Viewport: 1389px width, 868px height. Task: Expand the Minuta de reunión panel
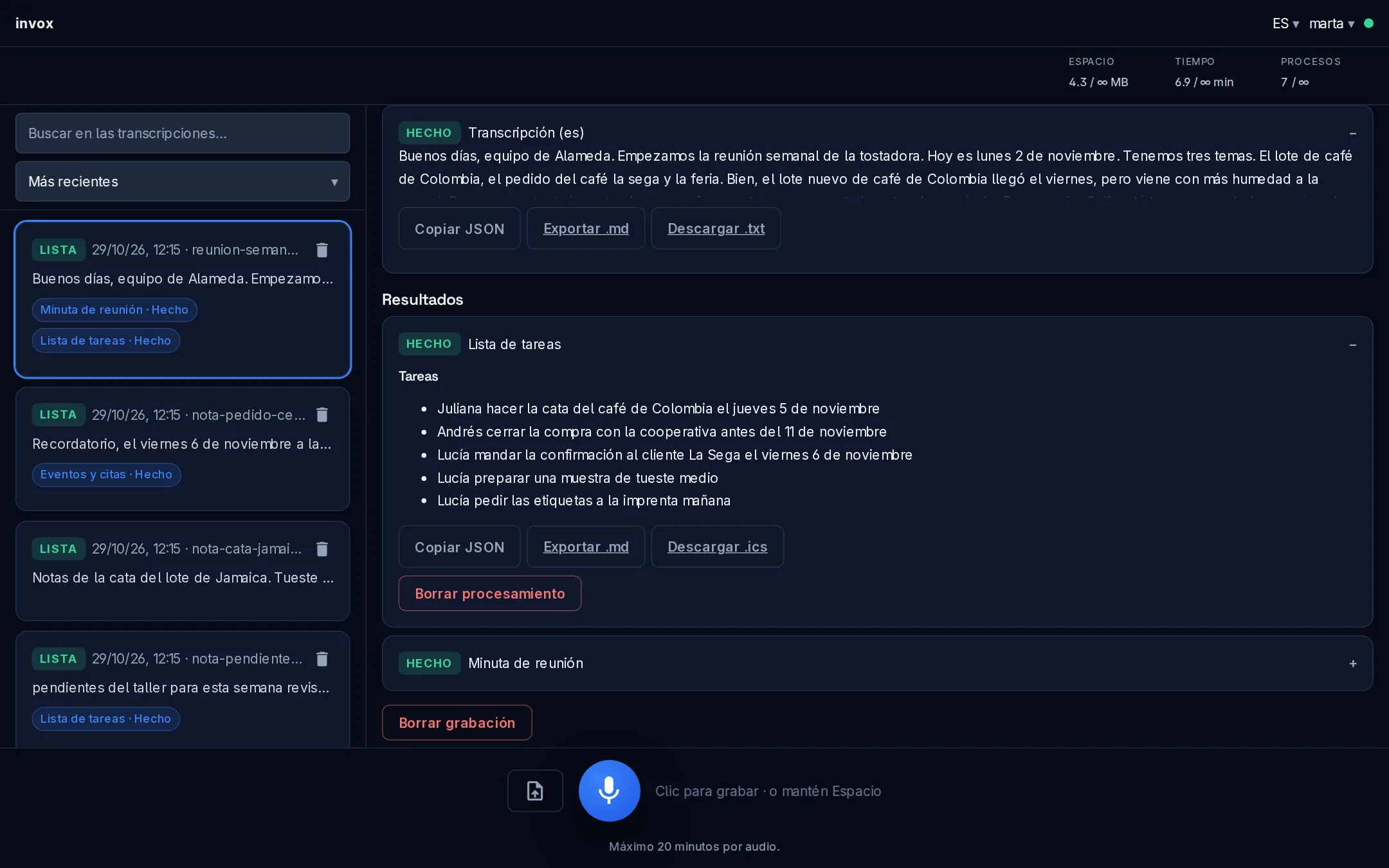click(1353, 664)
